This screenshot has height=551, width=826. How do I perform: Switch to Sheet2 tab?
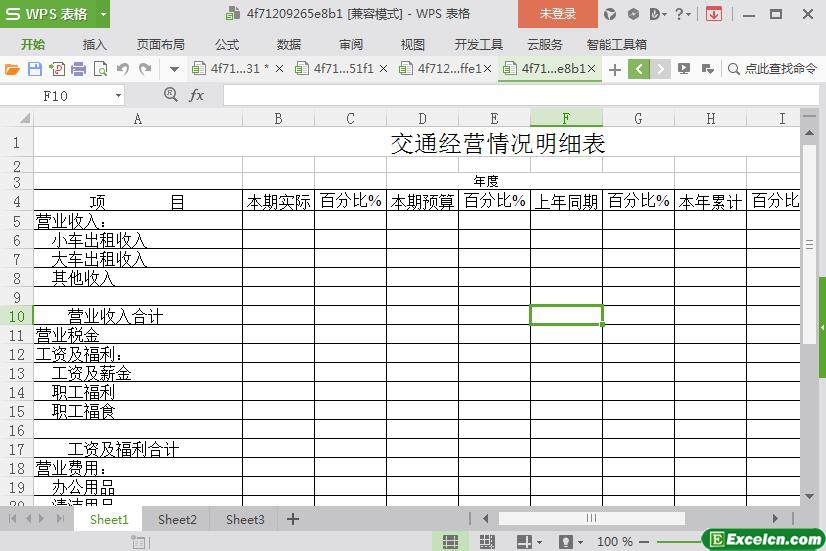coord(177,520)
